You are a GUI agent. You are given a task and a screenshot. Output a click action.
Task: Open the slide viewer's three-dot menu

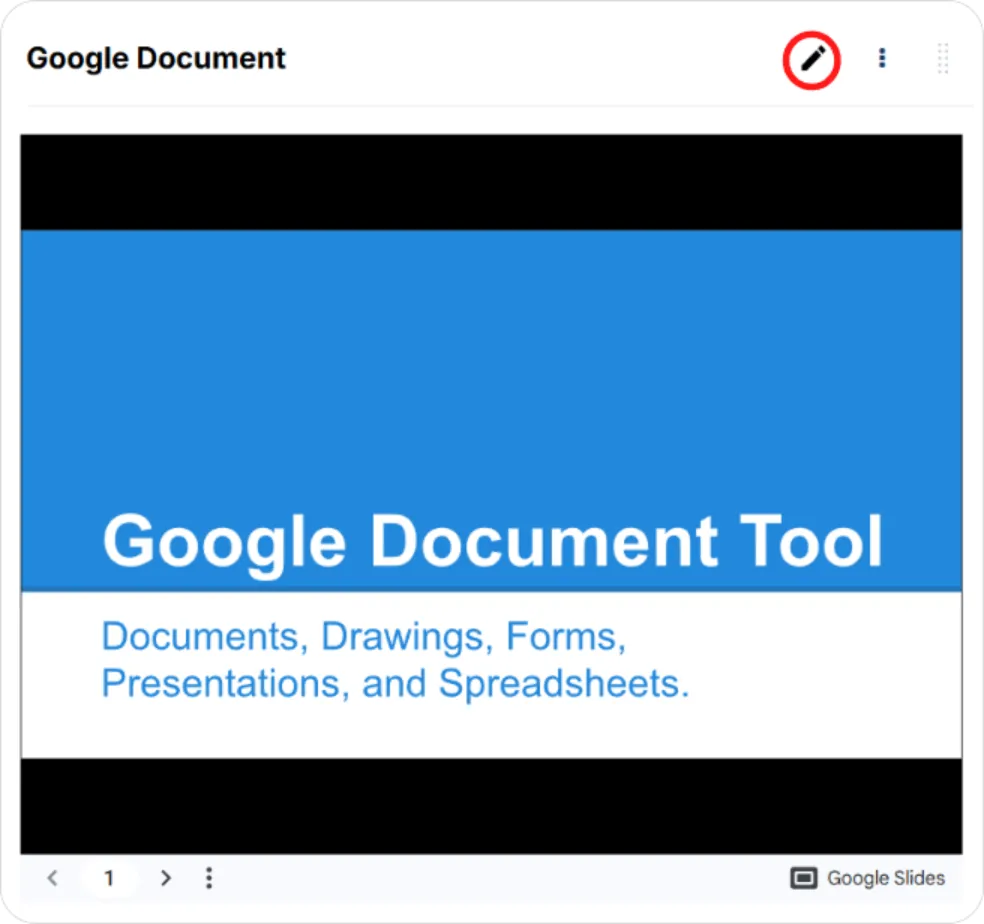pos(209,878)
